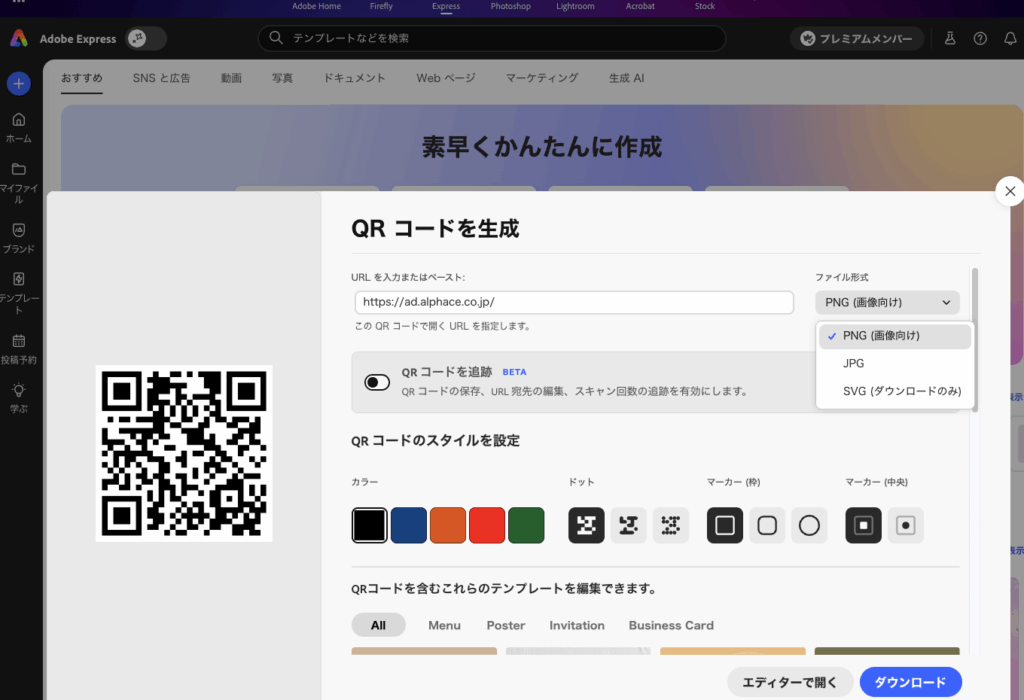
Task: Open post scheduler calendar icon
Action: click(x=19, y=341)
